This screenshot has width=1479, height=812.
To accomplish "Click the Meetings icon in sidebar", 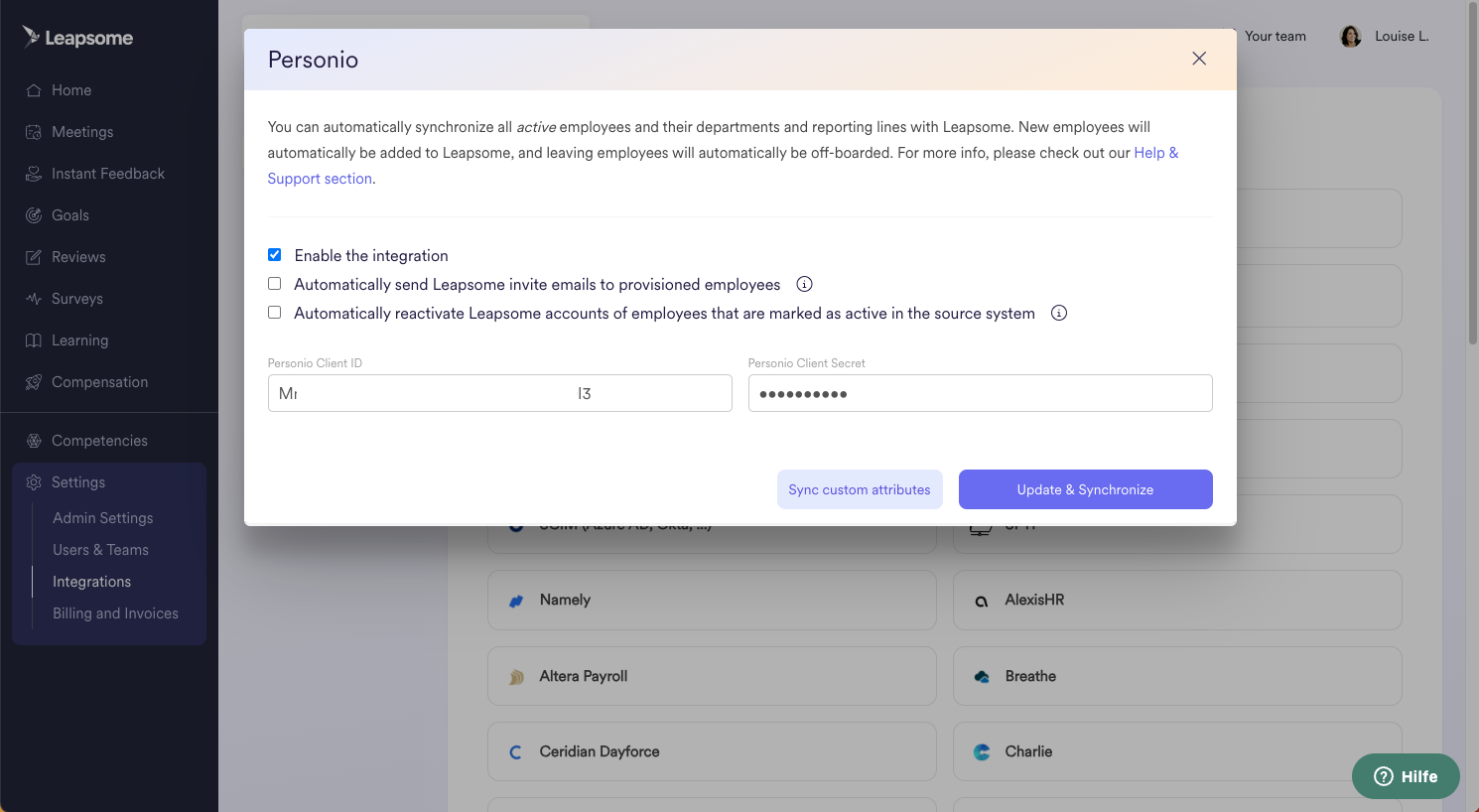I will [34, 132].
